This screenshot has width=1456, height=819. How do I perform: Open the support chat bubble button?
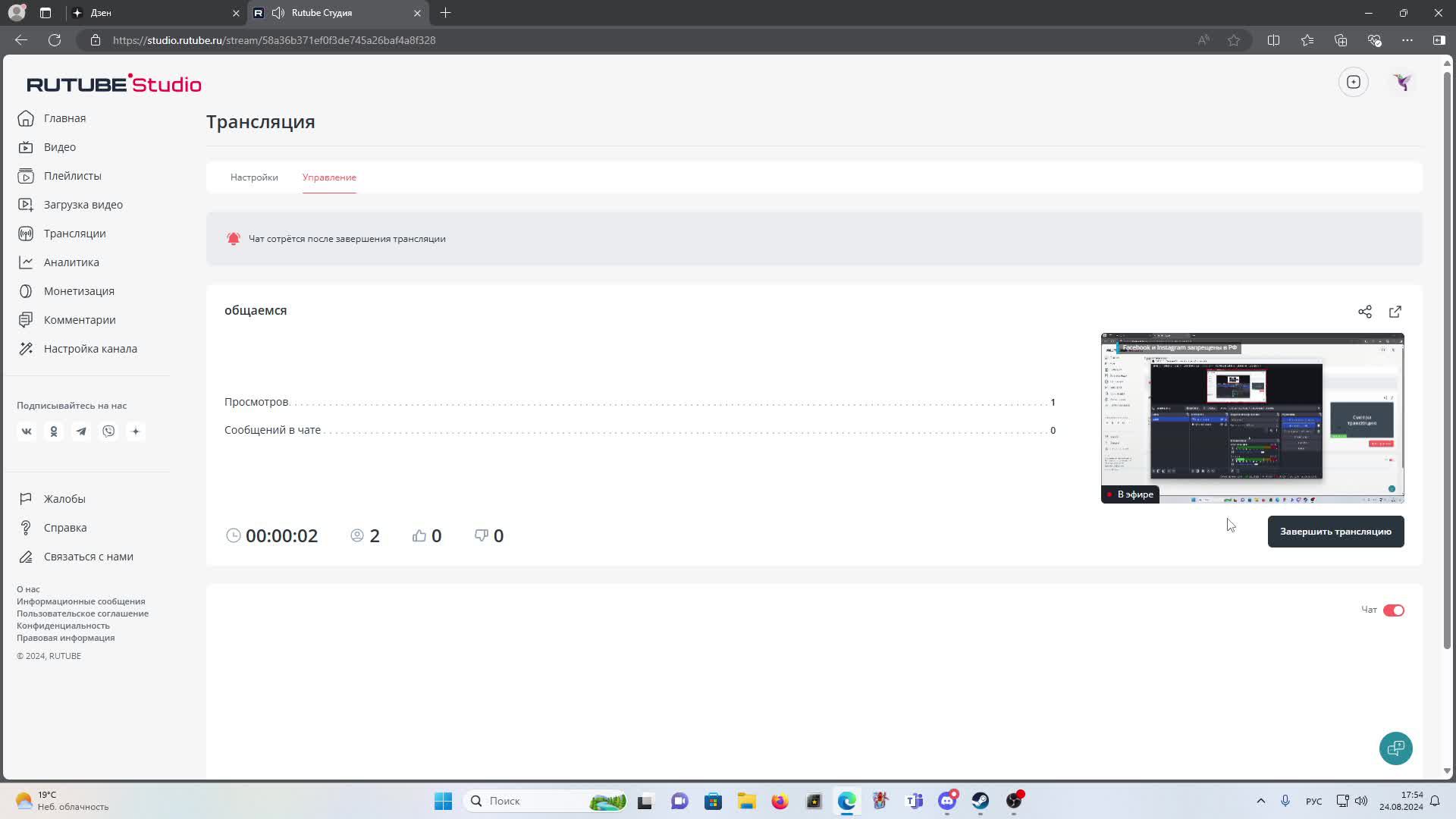point(1395,748)
